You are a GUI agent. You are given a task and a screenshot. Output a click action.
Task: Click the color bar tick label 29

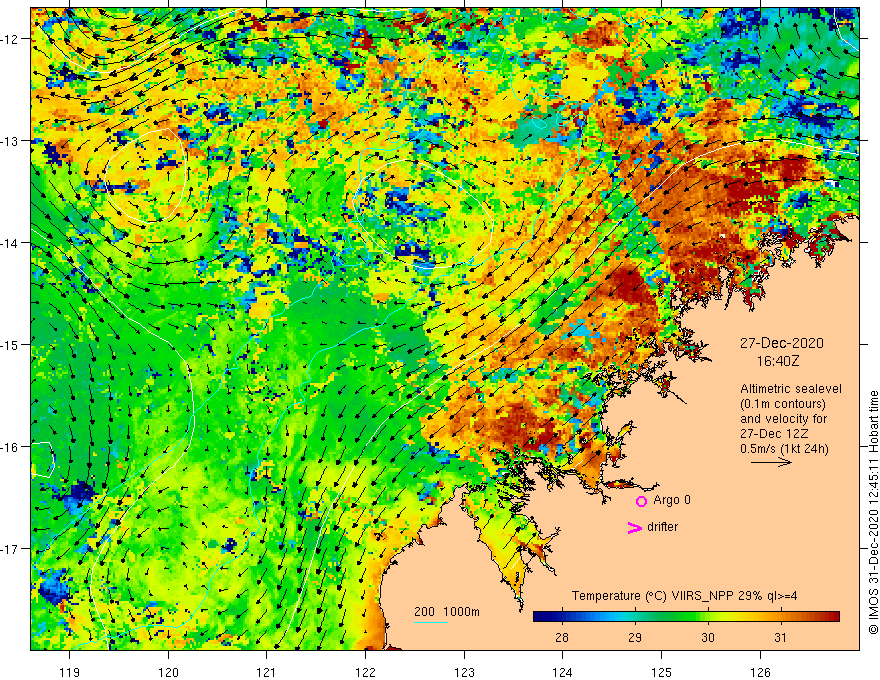(x=635, y=637)
